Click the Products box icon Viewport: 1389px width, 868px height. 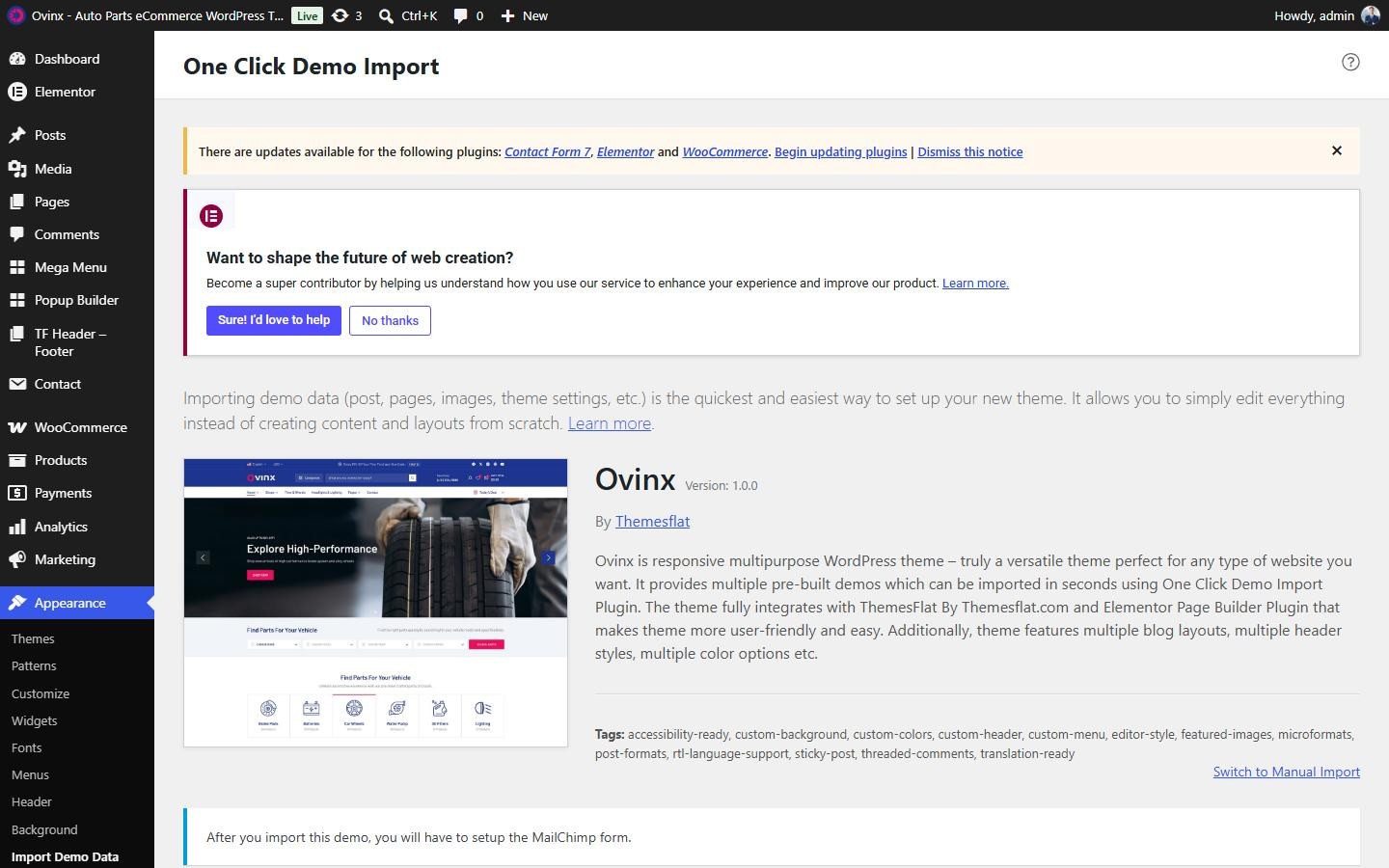17,460
